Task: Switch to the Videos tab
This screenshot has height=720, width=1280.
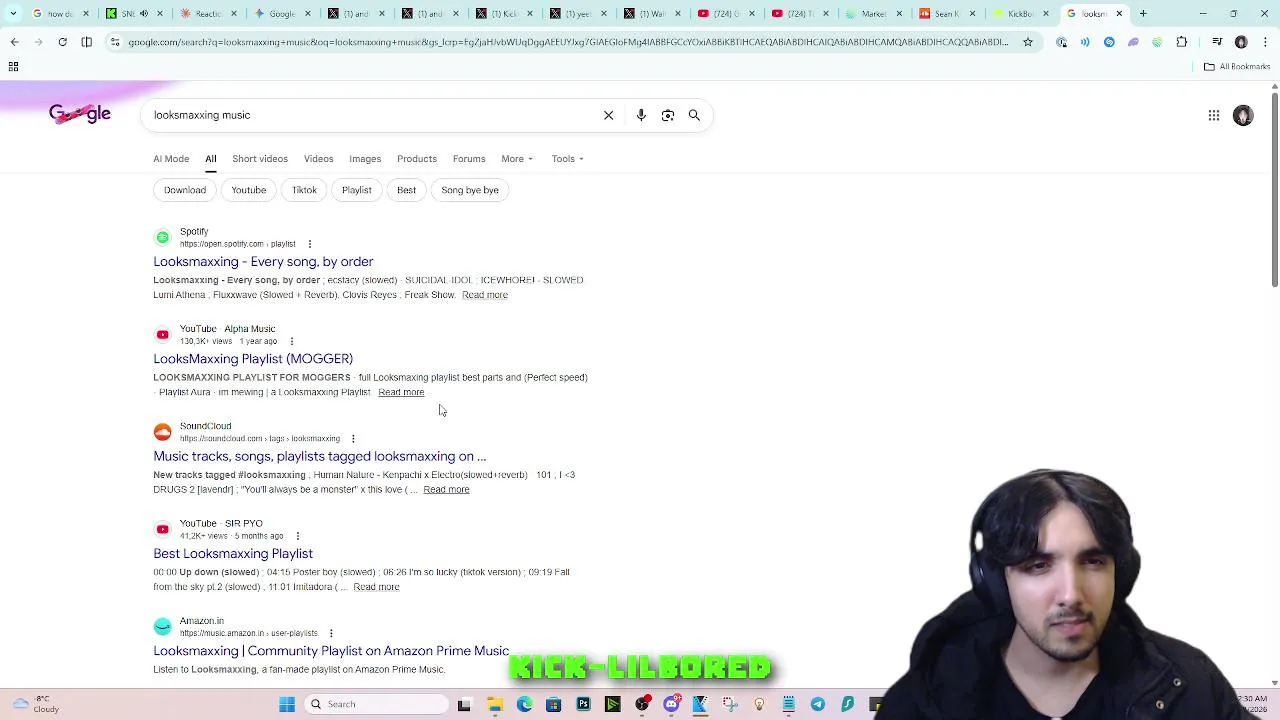Action: click(x=319, y=159)
